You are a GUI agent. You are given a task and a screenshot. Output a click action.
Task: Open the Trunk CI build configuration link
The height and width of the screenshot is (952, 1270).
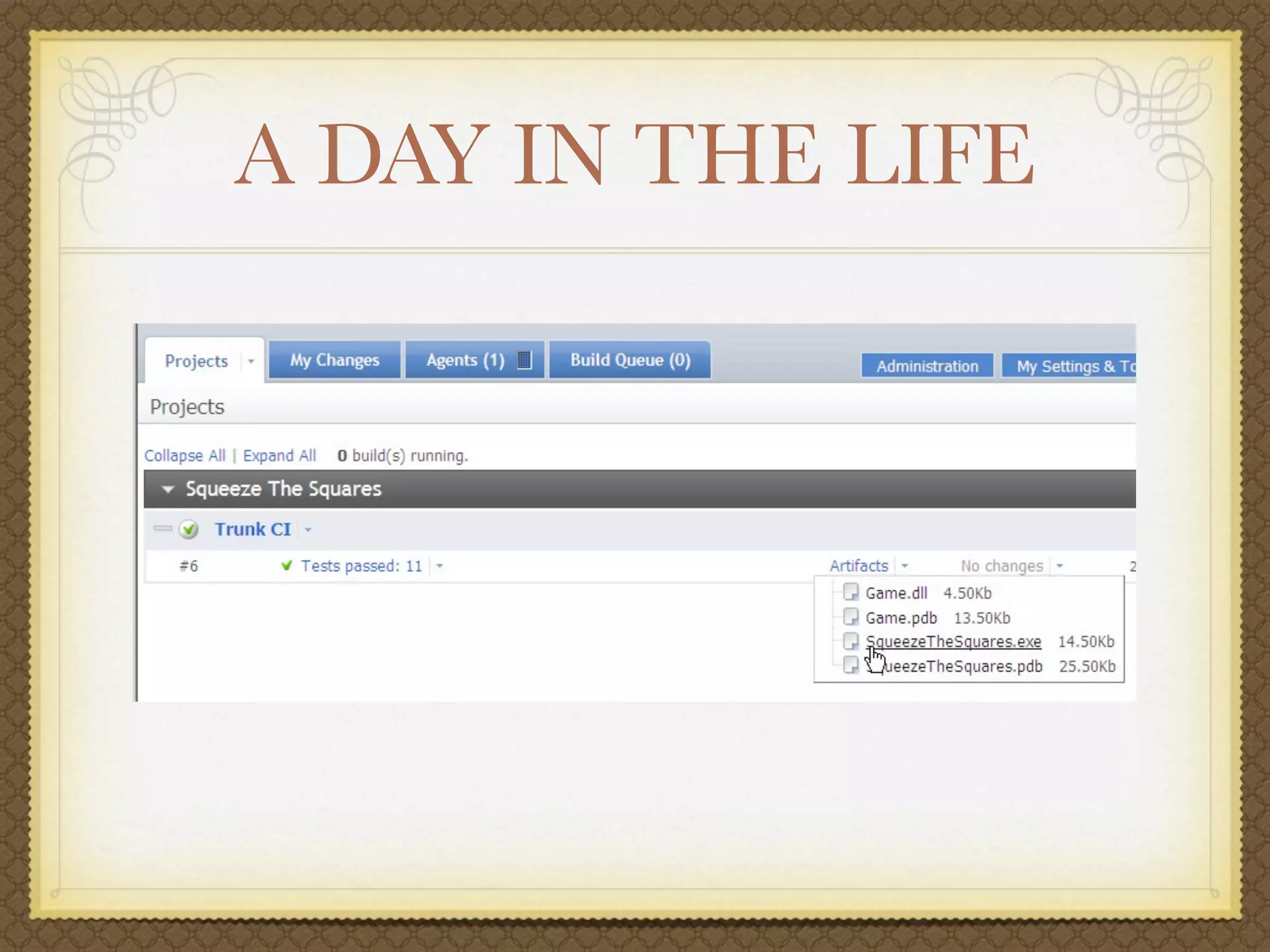(x=252, y=529)
